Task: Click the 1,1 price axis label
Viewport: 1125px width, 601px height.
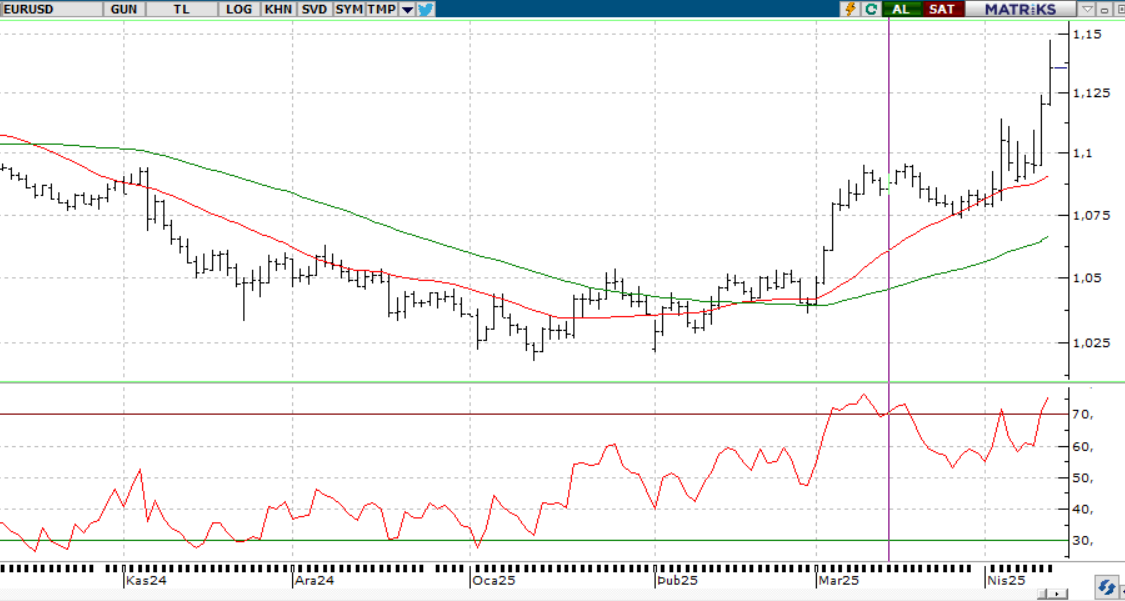Action: coord(1083,153)
